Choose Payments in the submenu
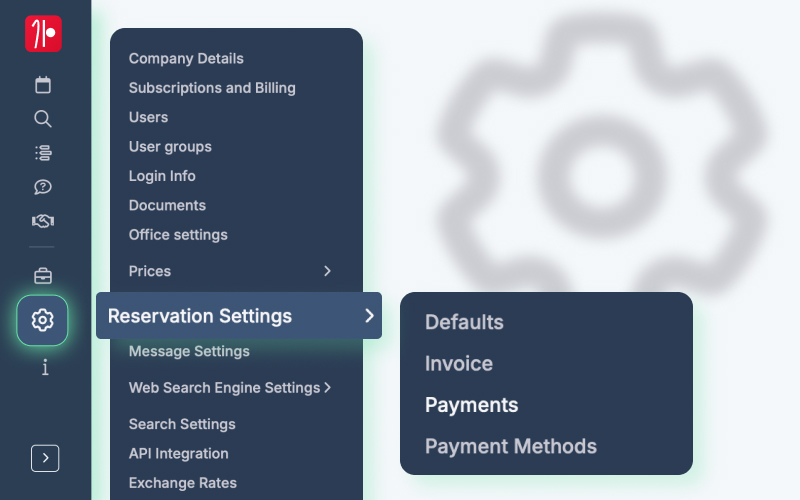The height and width of the screenshot is (500, 800). click(x=471, y=405)
